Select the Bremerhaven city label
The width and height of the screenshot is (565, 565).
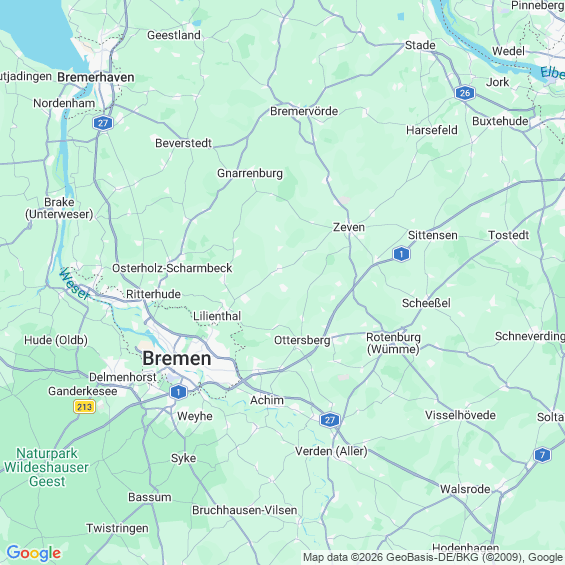coord(96,77)
